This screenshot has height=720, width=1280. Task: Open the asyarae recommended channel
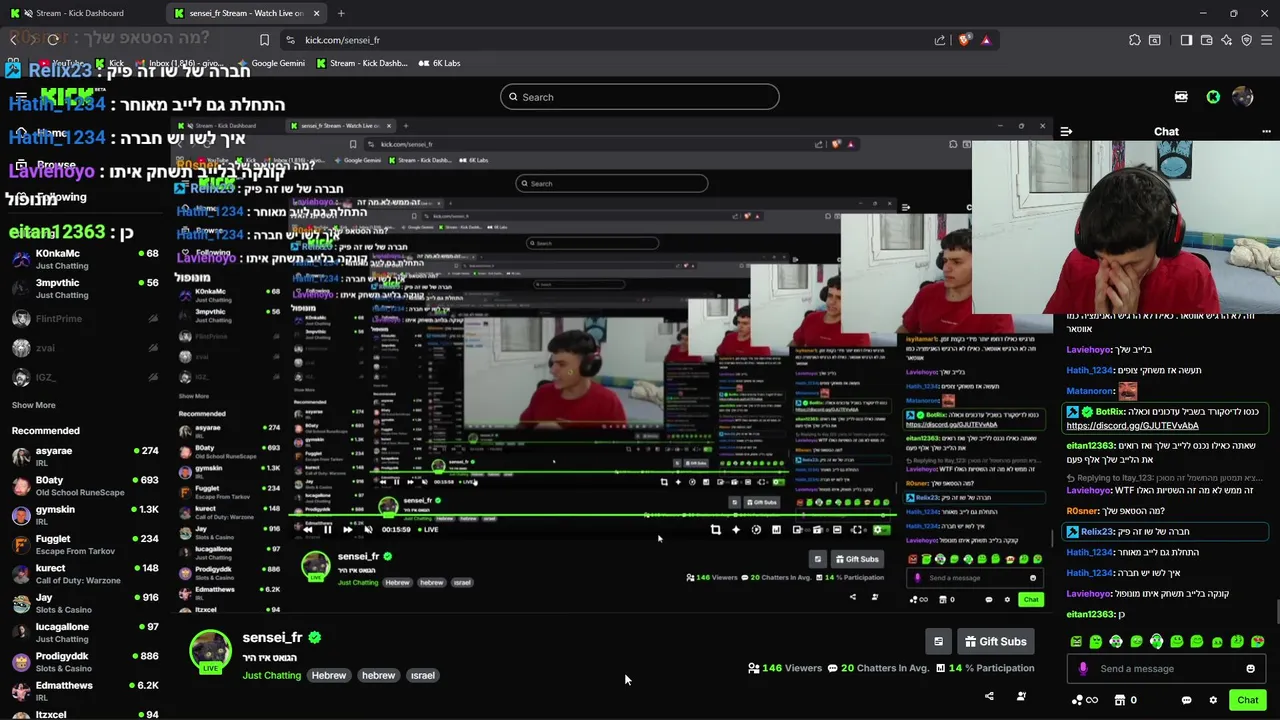[85, 456]
